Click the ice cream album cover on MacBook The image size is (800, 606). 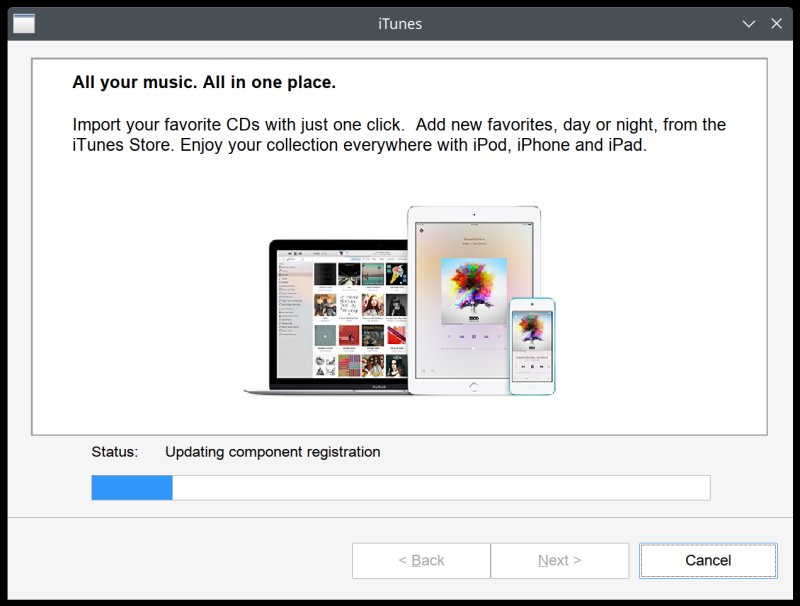coord(397,273)
